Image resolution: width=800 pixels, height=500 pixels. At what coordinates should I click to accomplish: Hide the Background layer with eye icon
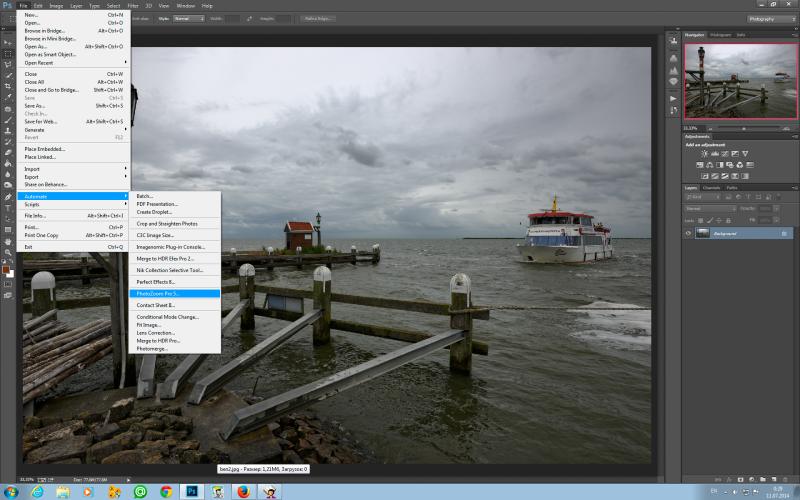click(x=688, y=233)
